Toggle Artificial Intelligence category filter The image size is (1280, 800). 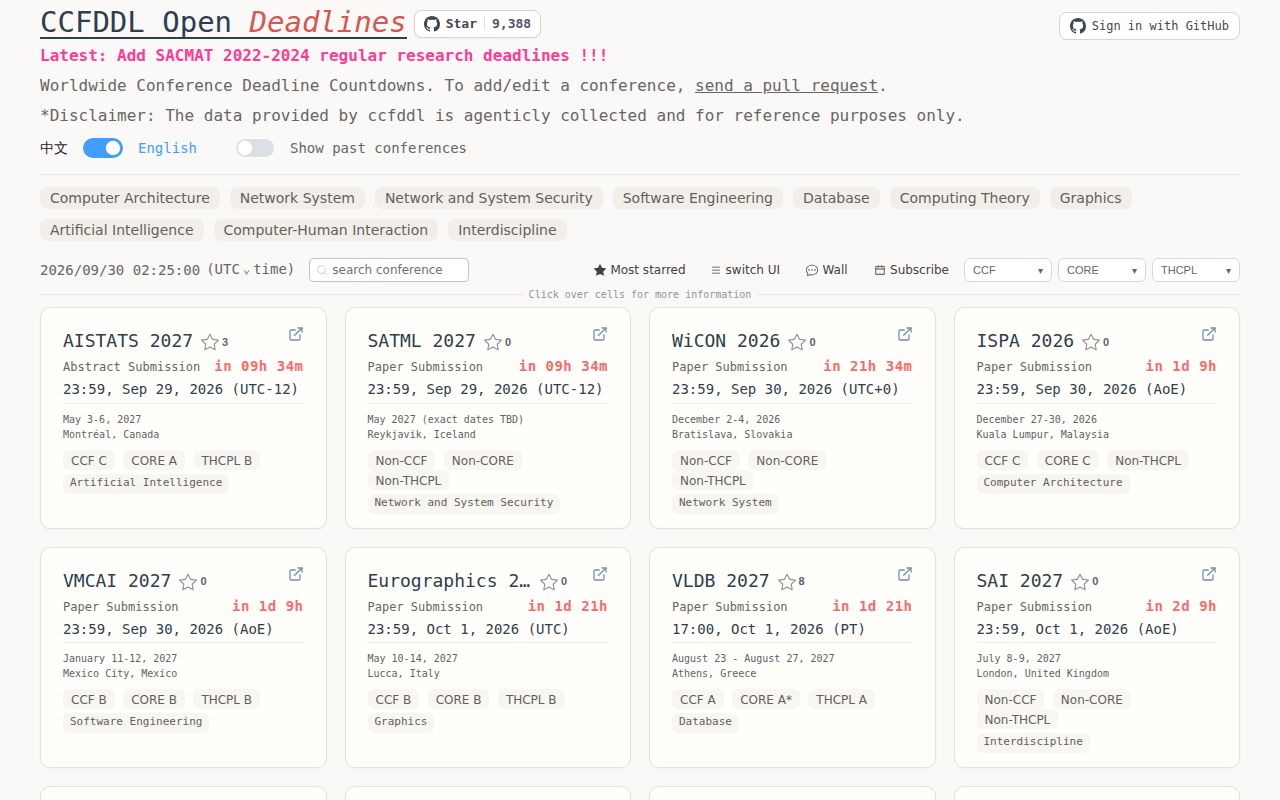(x=122, y=230)
